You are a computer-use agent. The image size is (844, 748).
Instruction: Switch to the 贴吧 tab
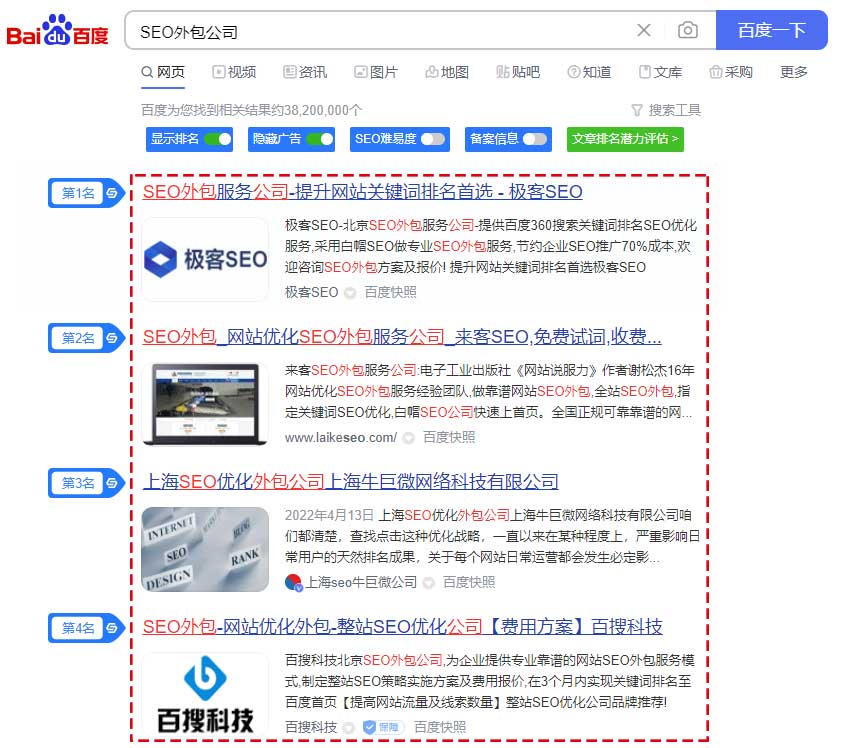[518, 72]
